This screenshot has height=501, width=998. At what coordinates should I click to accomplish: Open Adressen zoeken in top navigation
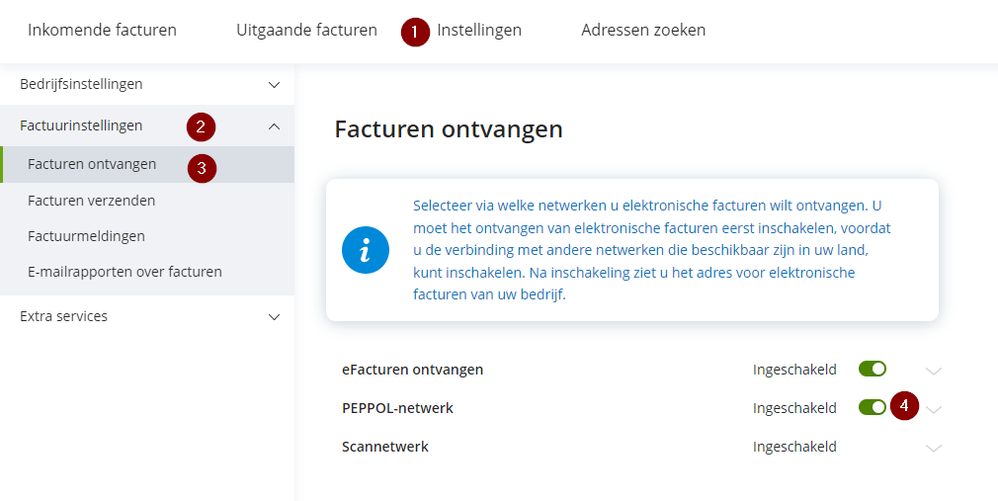pyautogui.click(x=643, y=30)
